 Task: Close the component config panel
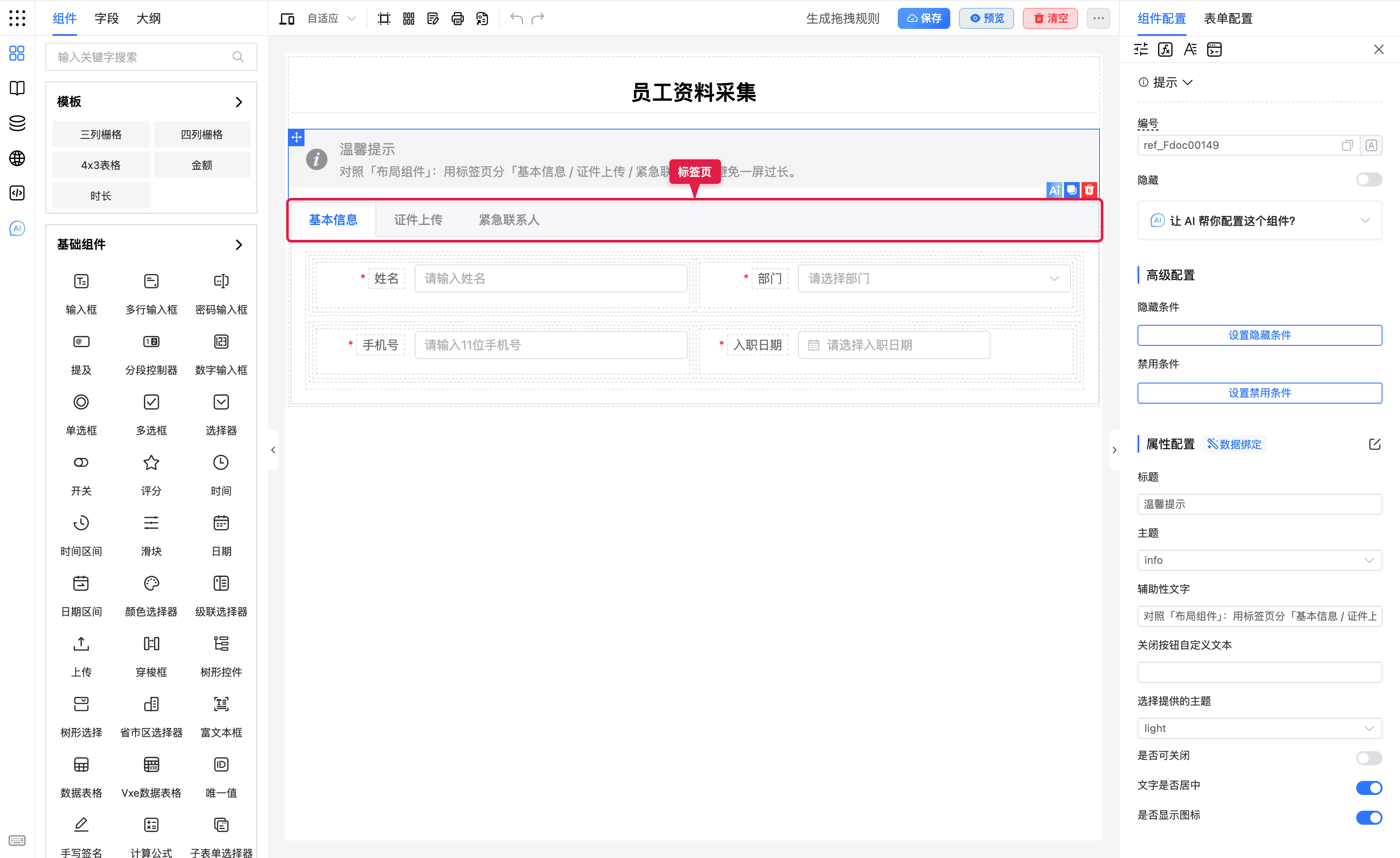(1379, 49)
